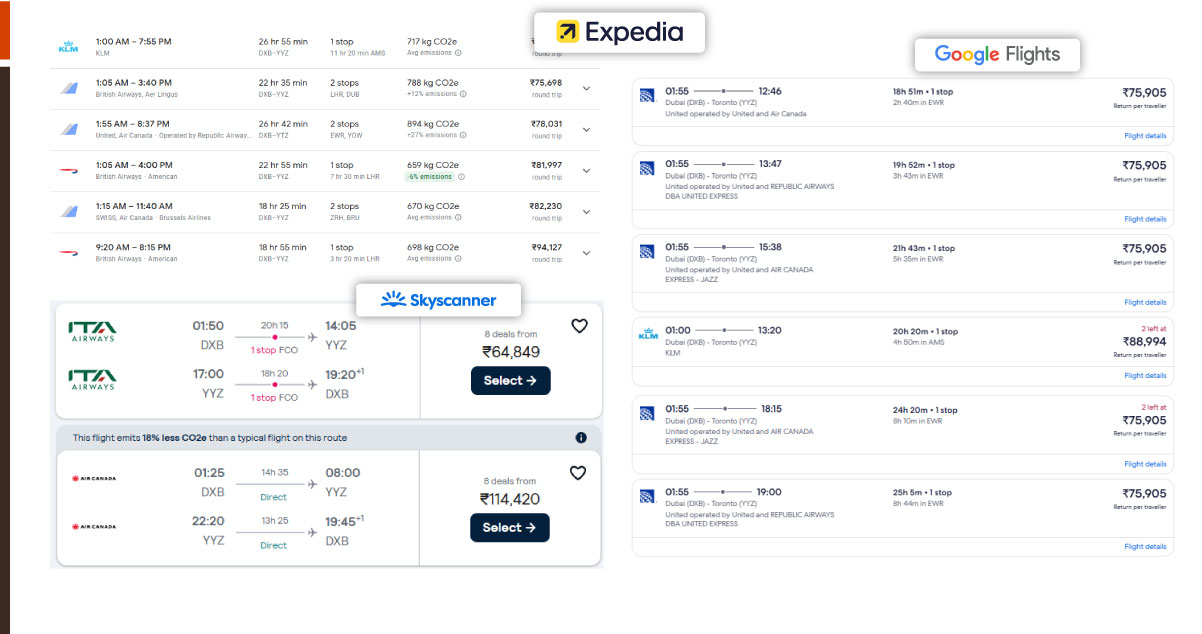Favorite the Air Canada ₹114,420 direct flight
The height and width of the screenshot is (634, 1202).
coord(578,473)
